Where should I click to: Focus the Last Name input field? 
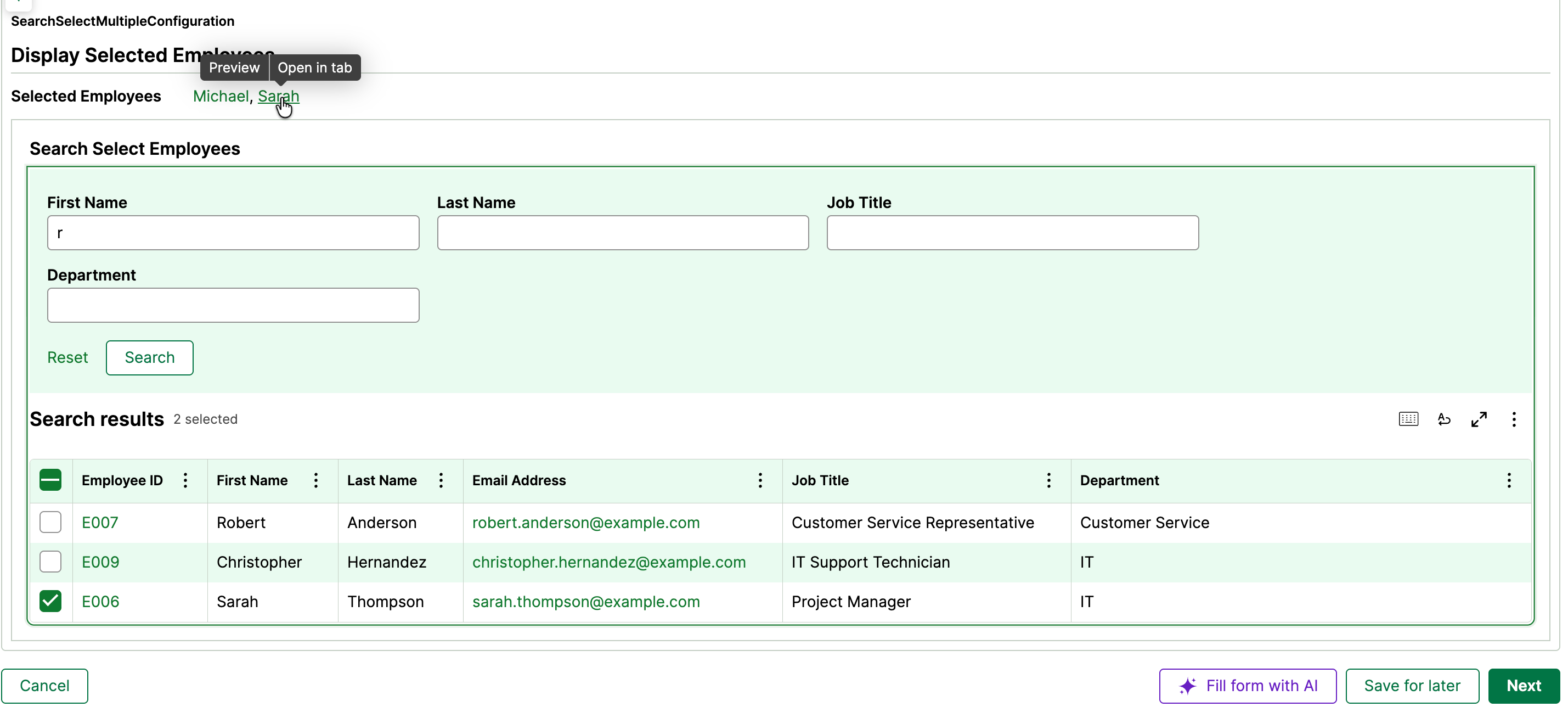click(x=623, y=233)
